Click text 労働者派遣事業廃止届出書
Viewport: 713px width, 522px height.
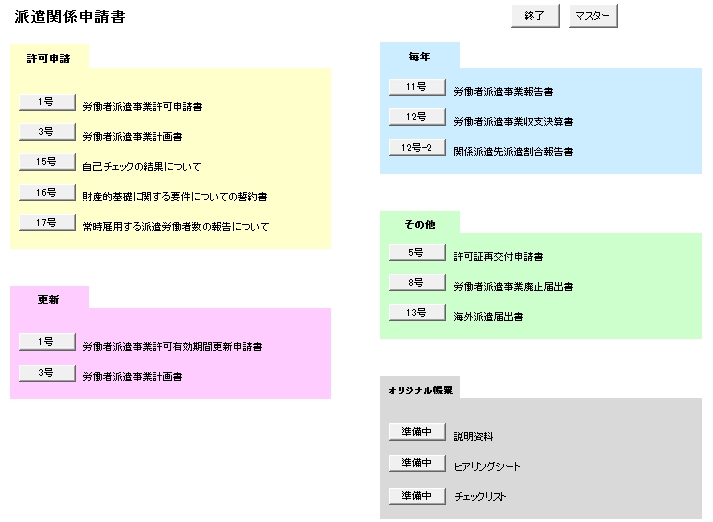[x=513, y=286]
